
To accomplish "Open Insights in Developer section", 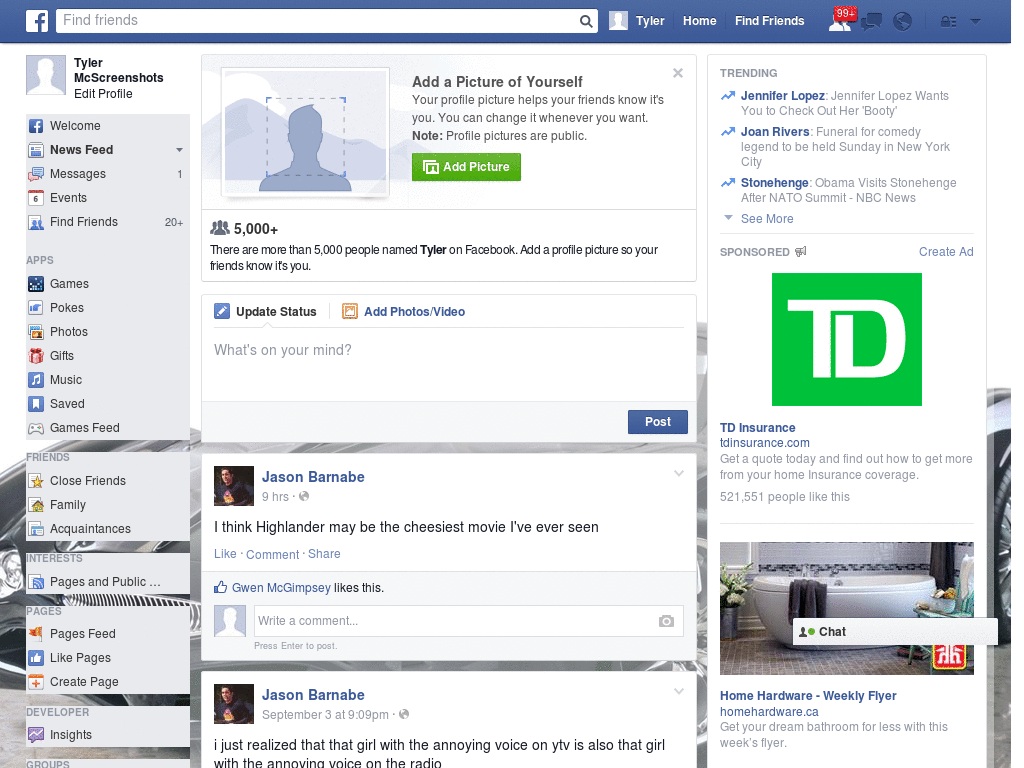I will (x=108, y=735).
